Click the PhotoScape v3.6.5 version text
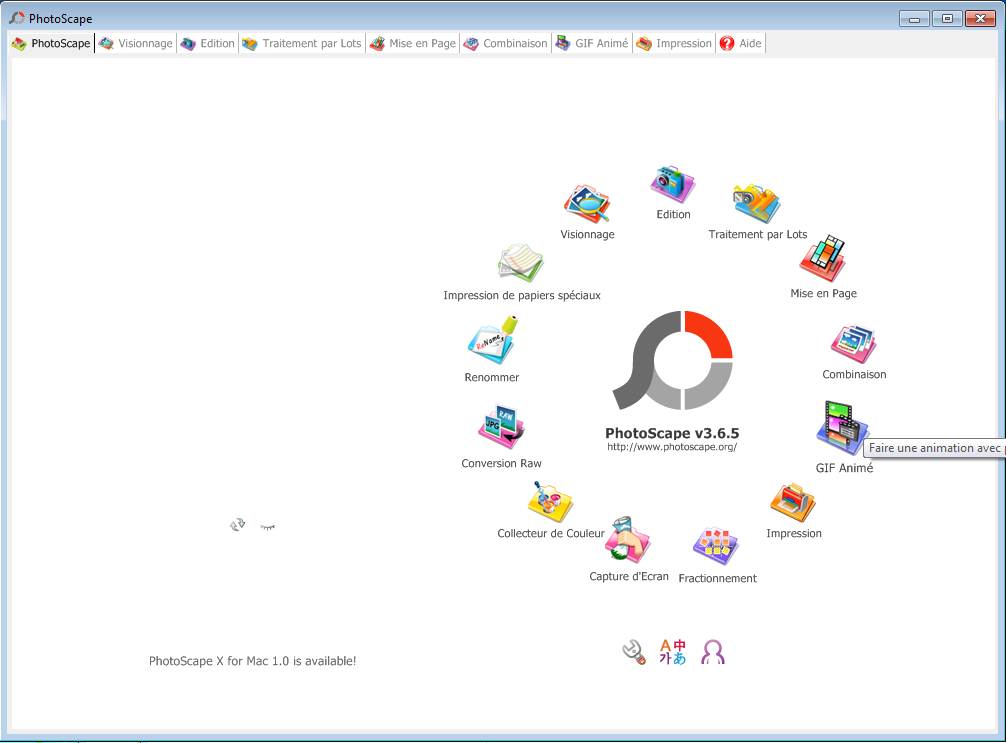Viewport: 1006px width, 743px height. pyautogui.click(x=672, y=433)
